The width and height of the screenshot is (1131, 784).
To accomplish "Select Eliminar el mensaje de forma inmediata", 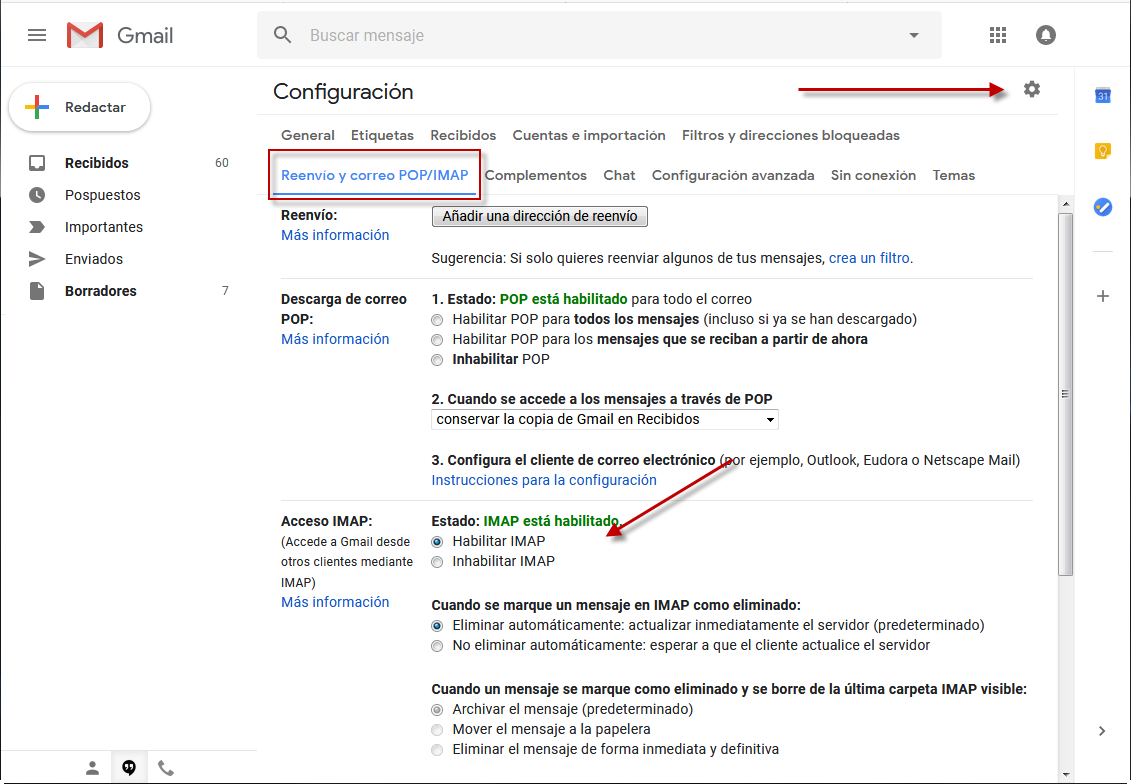I will pos(437,750).
